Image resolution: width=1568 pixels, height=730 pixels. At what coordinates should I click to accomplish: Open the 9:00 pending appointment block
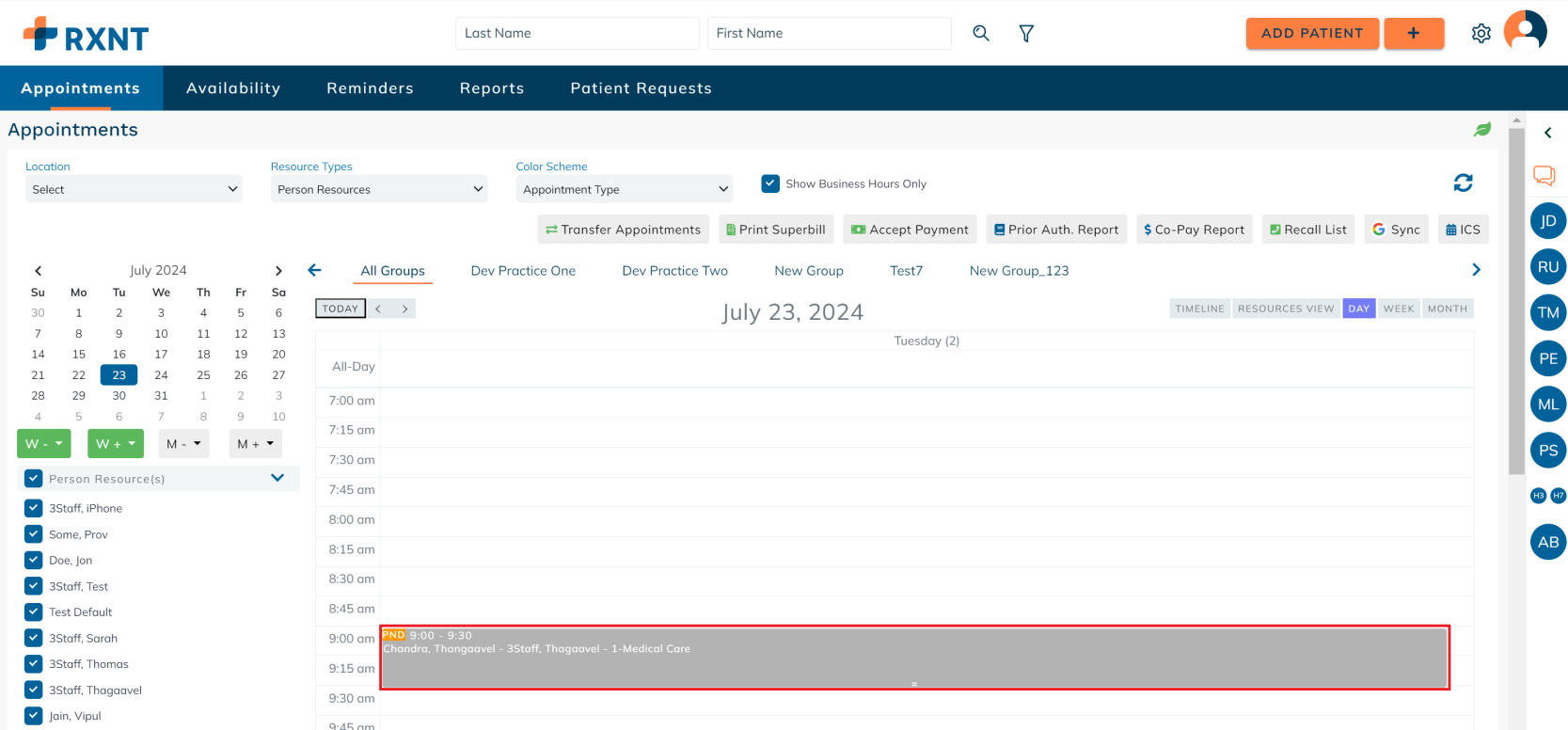[913, 659]
